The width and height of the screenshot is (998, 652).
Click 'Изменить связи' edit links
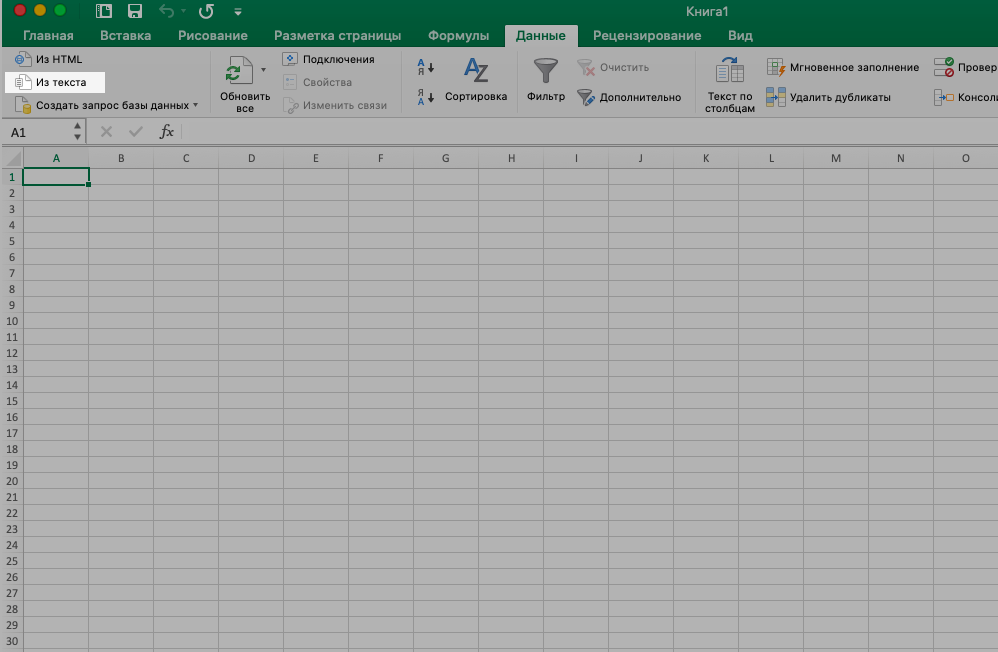click(x=335, y=105)
